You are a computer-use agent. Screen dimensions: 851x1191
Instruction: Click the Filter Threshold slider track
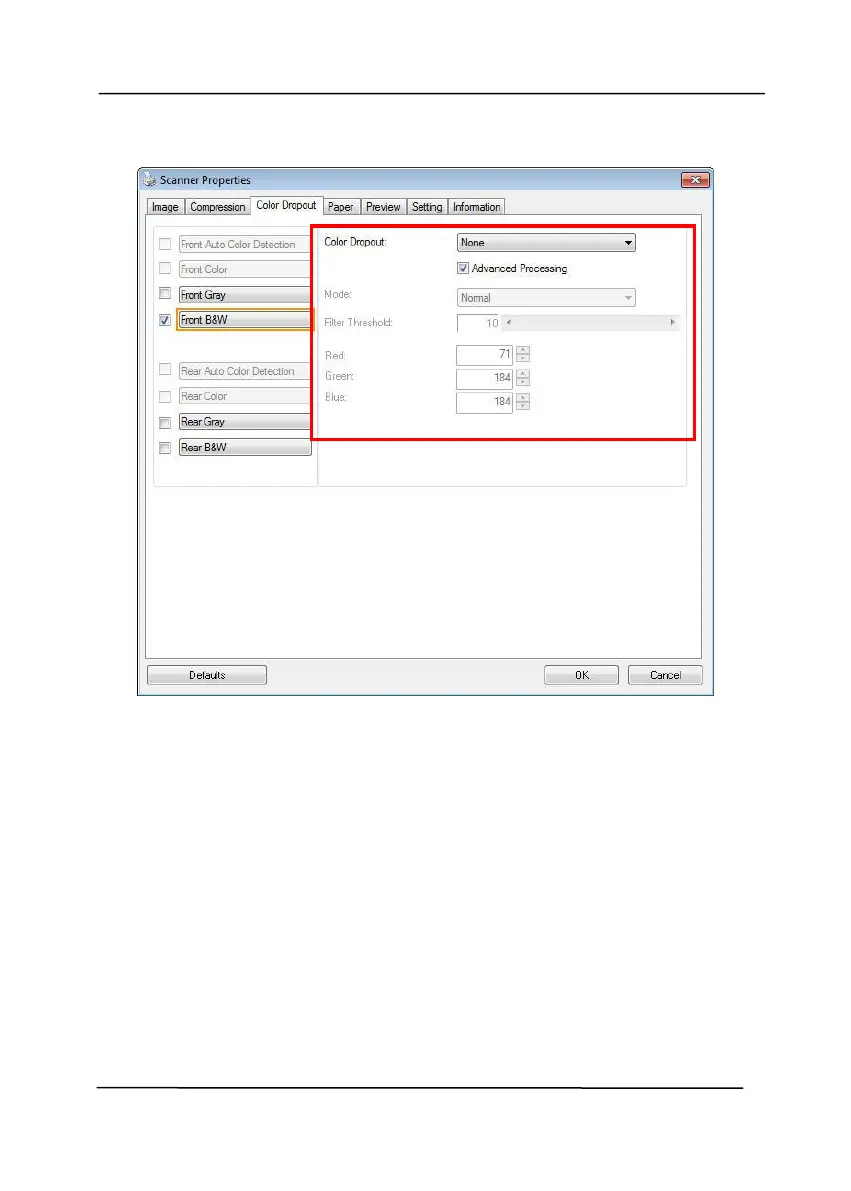pos(590,323)
